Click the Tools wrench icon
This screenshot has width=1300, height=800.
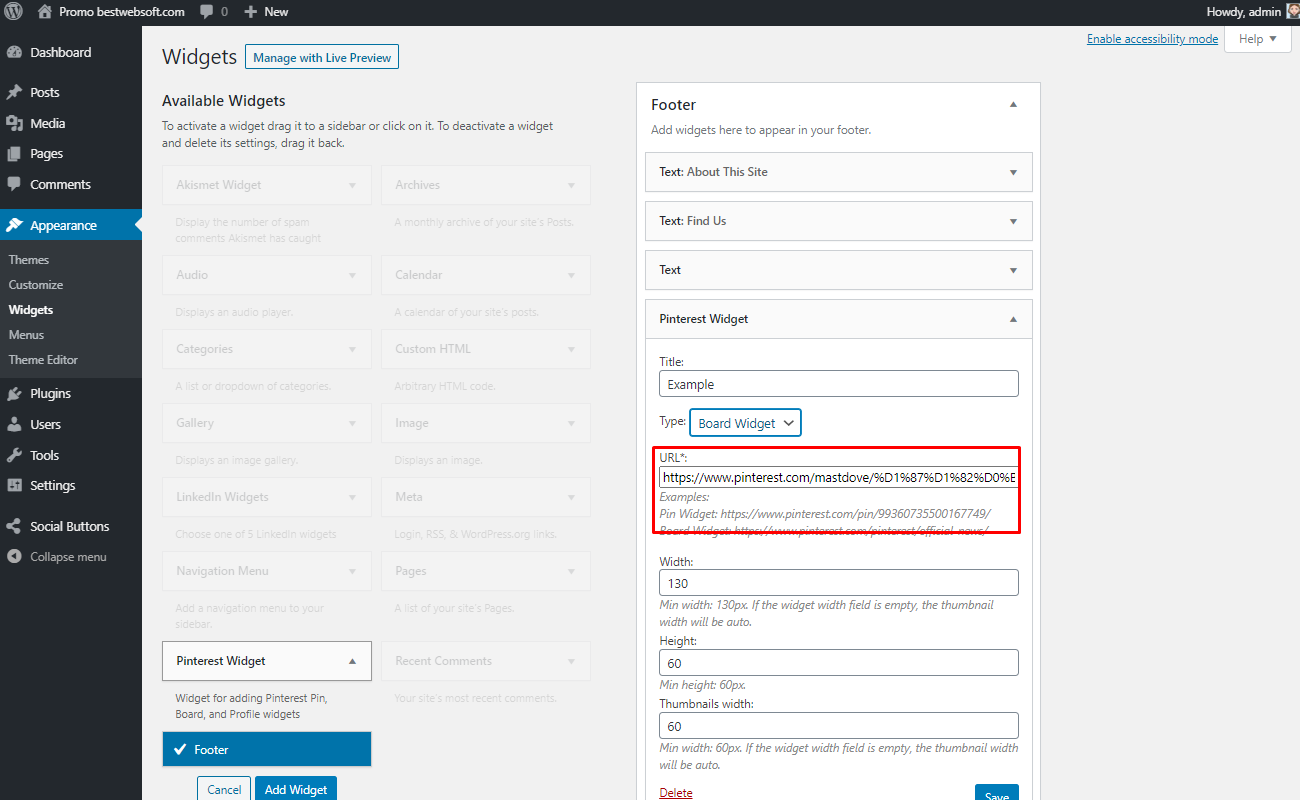15,455
